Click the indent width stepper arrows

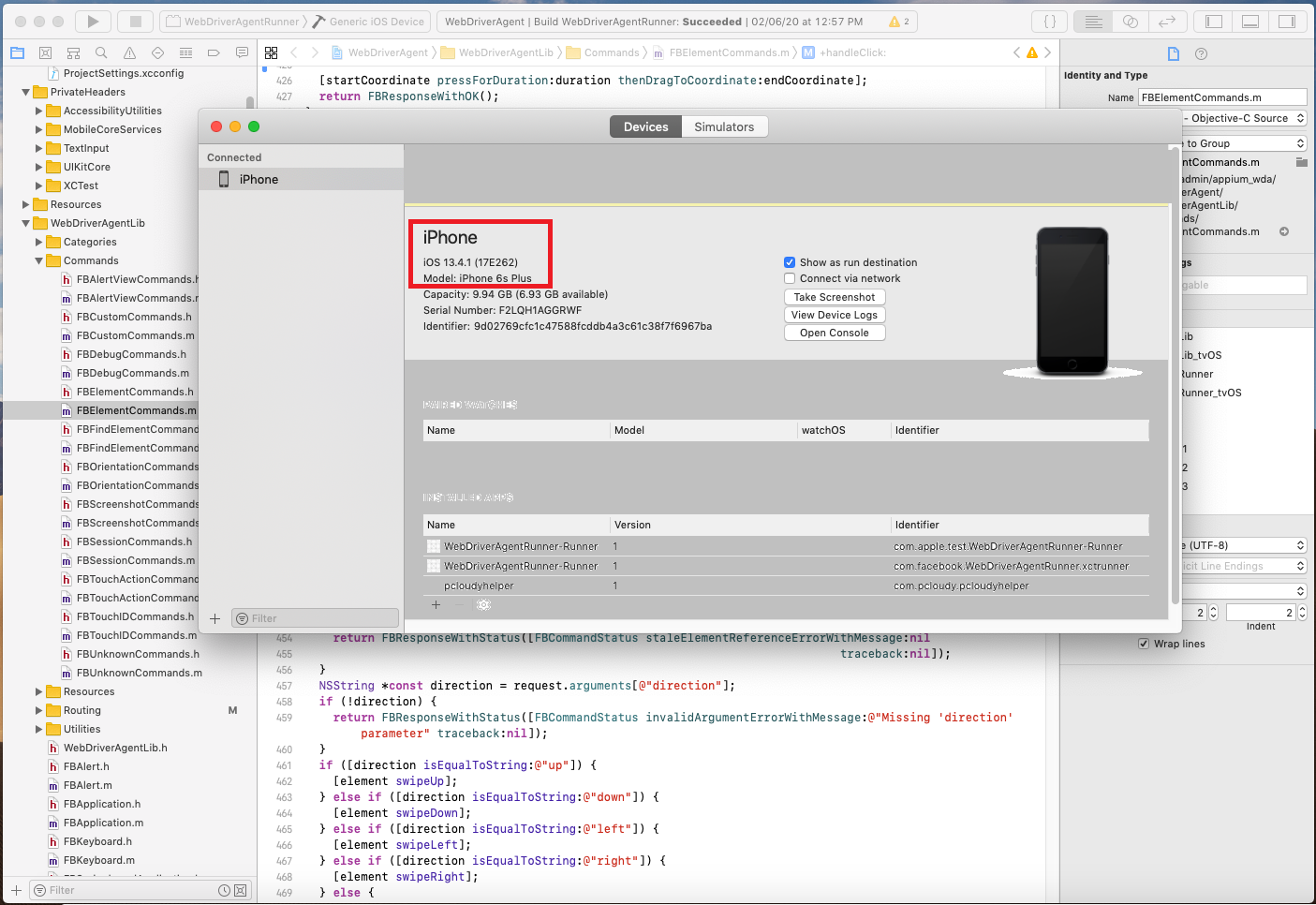tap(1302, 613)
